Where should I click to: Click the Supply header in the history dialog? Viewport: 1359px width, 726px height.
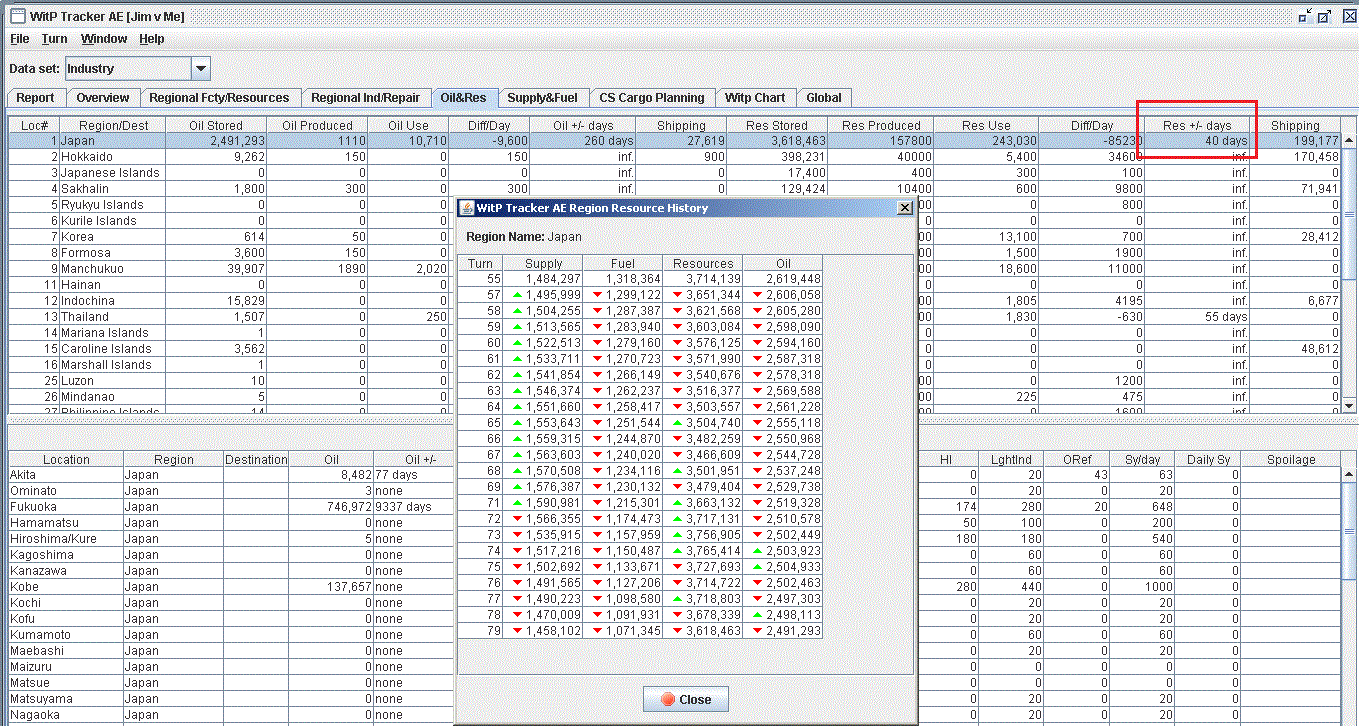click(x=543, y=263)
